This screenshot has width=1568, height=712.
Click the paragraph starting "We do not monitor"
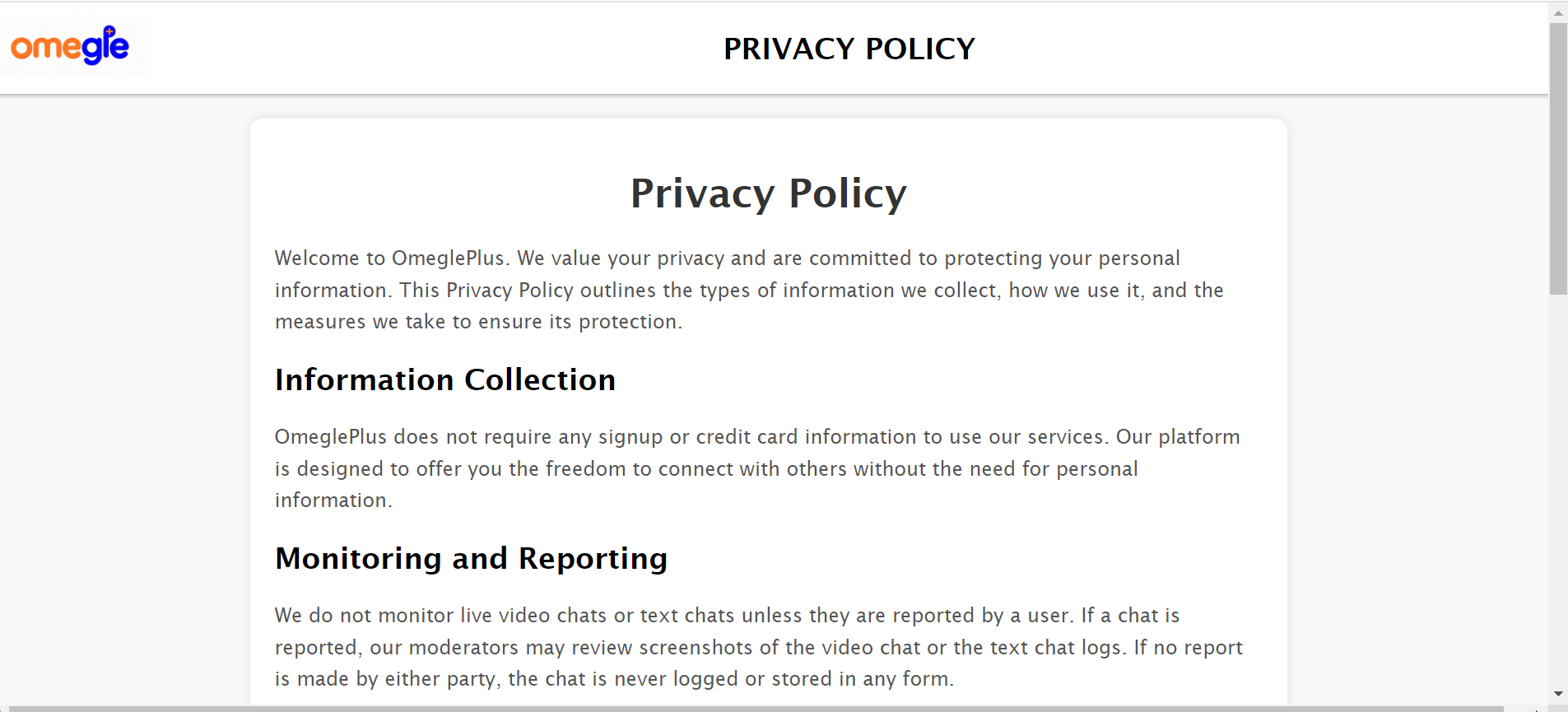click(759, 647)
